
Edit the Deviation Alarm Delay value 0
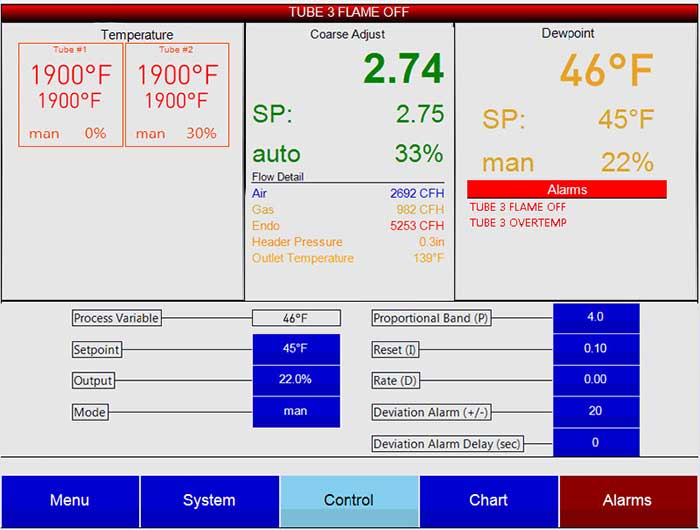click(596, 442)
